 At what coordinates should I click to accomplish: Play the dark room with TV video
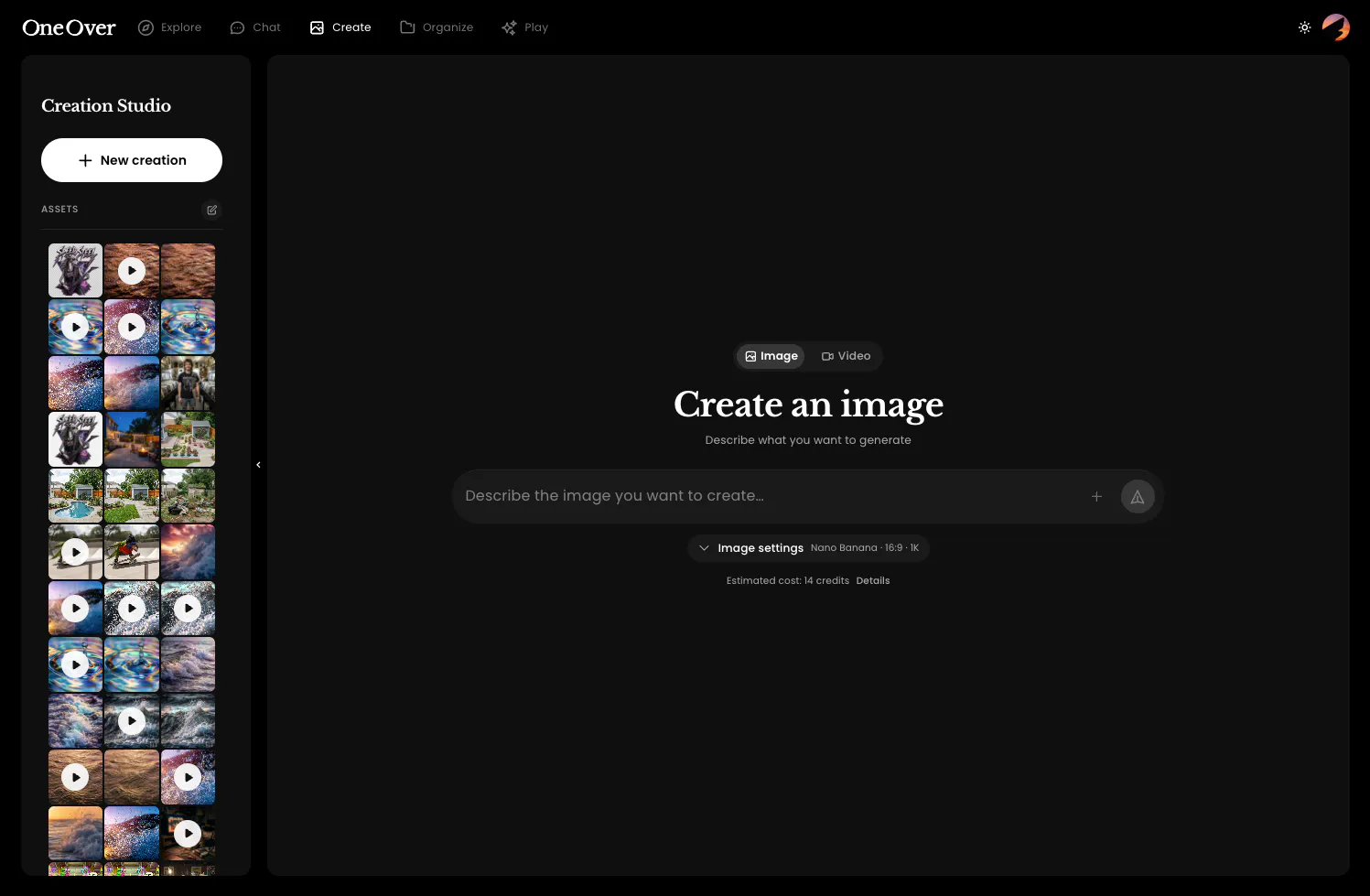pyautogui.click(x=189, y=834)
